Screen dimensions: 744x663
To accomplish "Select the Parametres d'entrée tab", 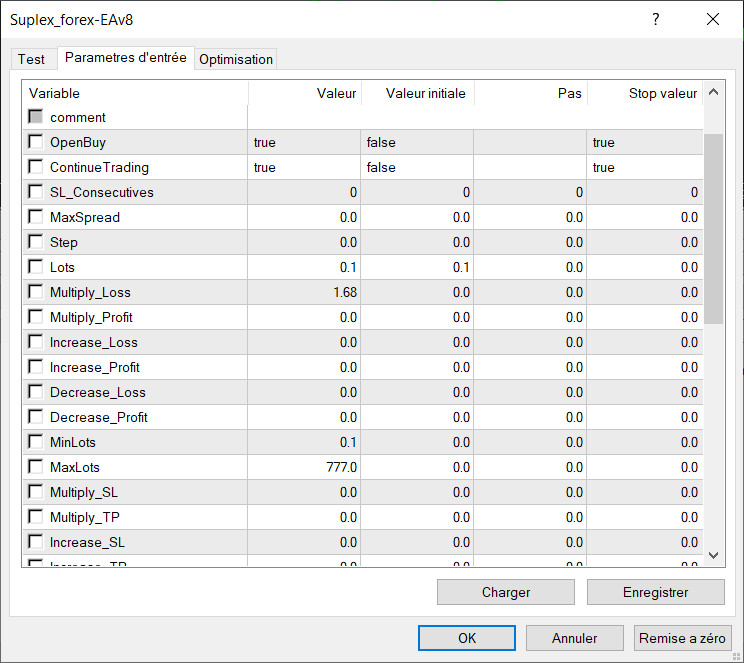I will pos(126,58).
